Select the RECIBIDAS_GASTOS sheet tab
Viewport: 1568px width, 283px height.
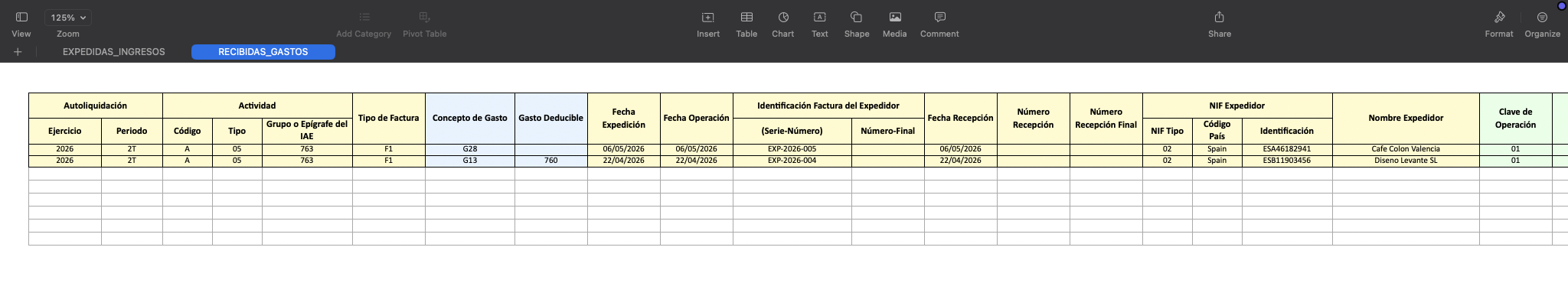pos(263,52)
